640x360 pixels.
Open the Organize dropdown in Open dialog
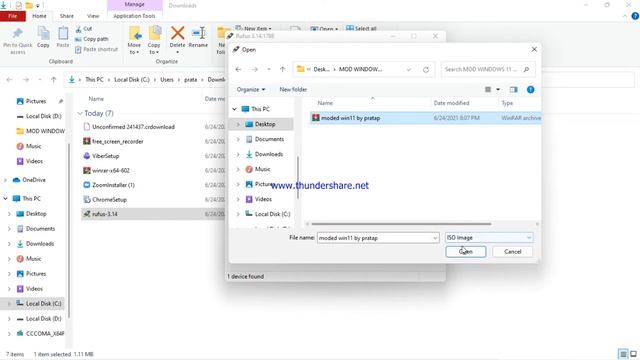point(251,89)
